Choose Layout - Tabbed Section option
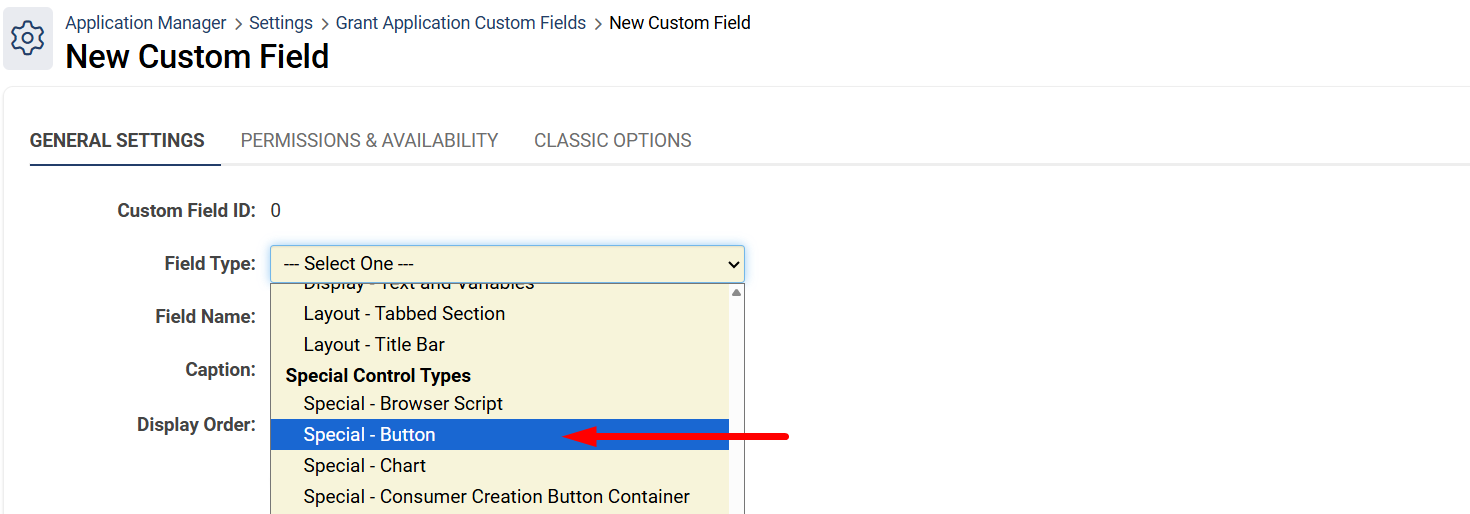 [x=499, y=314]
